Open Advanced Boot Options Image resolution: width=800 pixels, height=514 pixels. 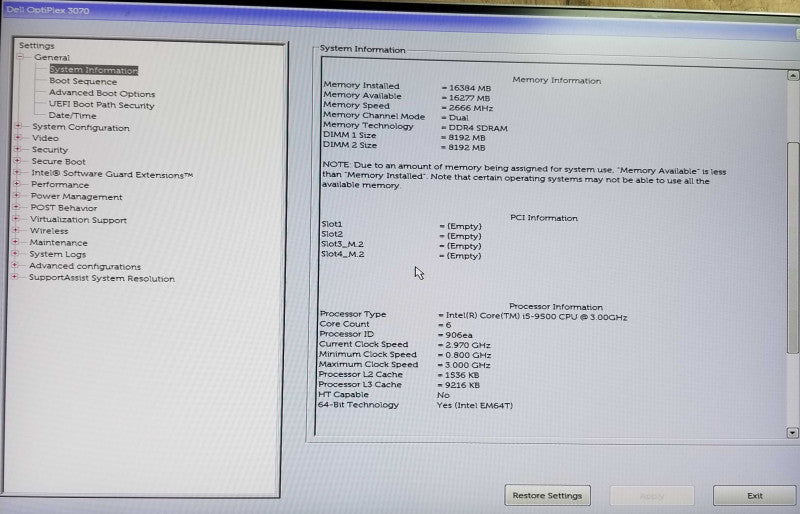coord(102,93)
